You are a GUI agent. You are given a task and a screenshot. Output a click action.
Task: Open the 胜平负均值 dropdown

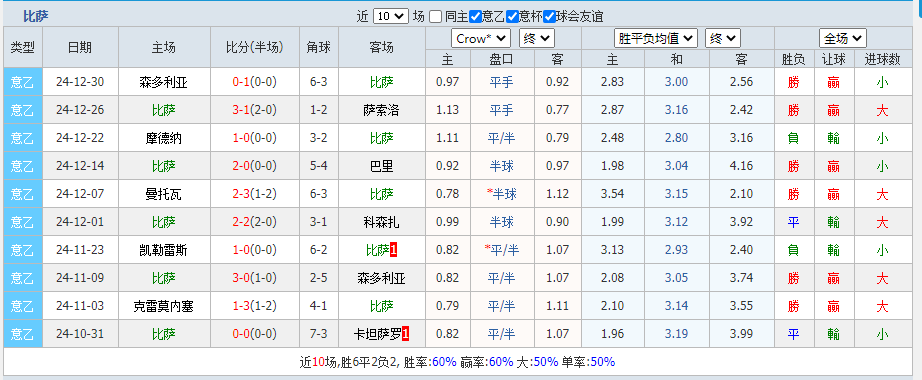click(656, 39)
